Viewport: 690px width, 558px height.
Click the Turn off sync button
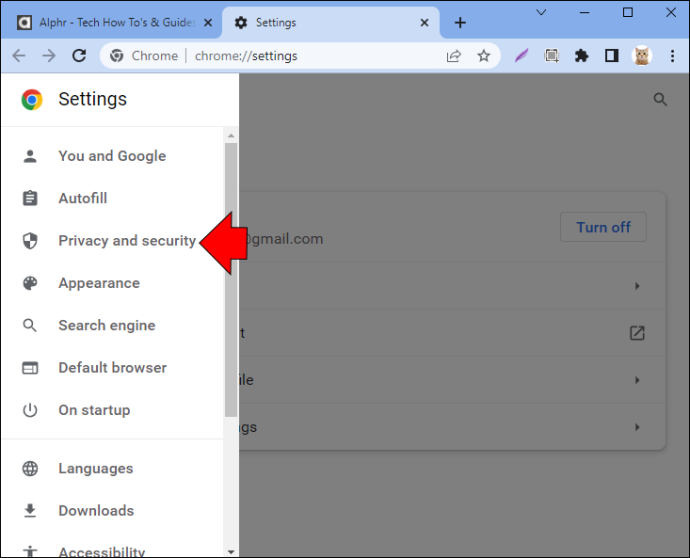pyautogui.click(x=603, y=227)
